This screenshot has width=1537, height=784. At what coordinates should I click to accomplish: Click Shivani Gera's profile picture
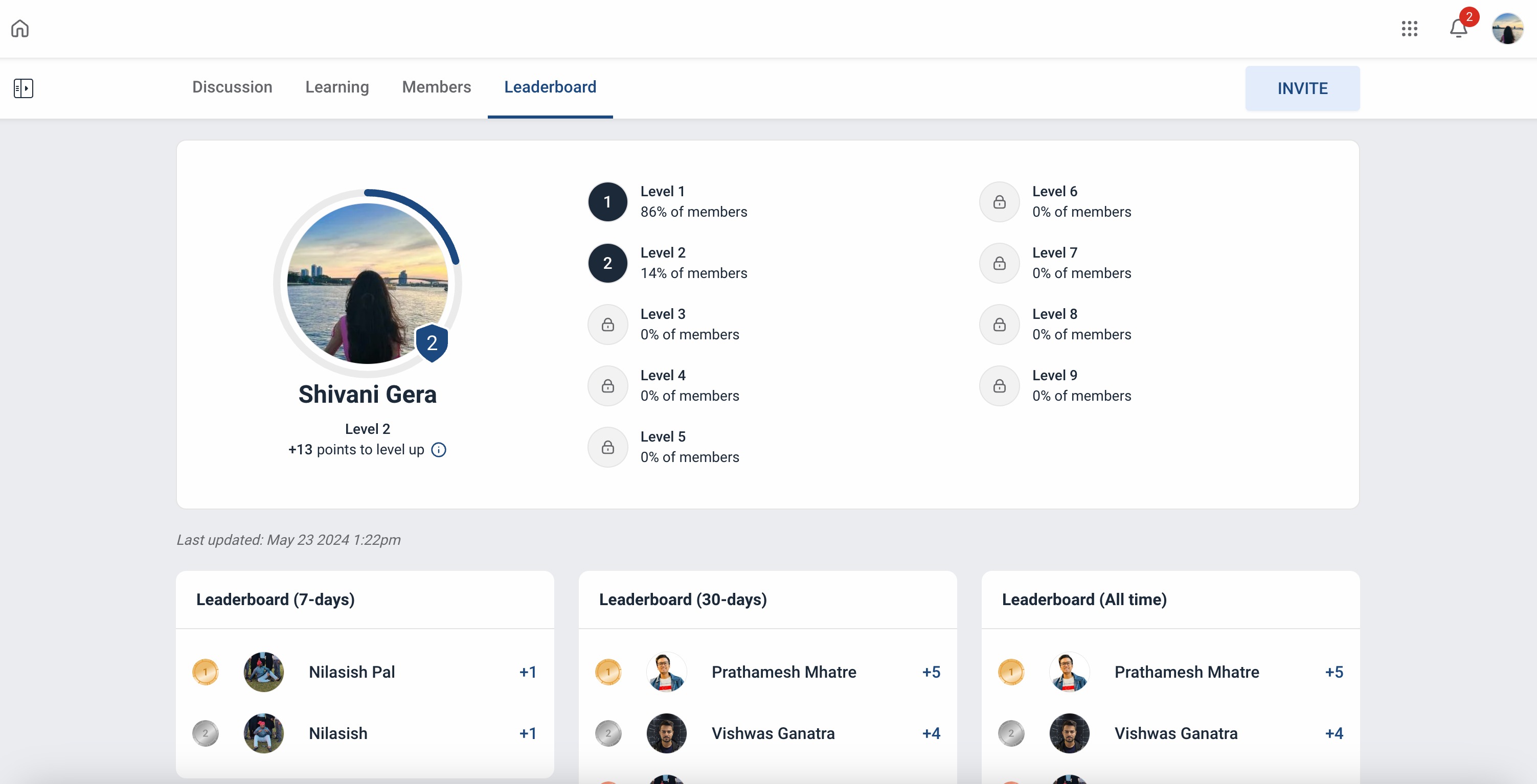368,284
